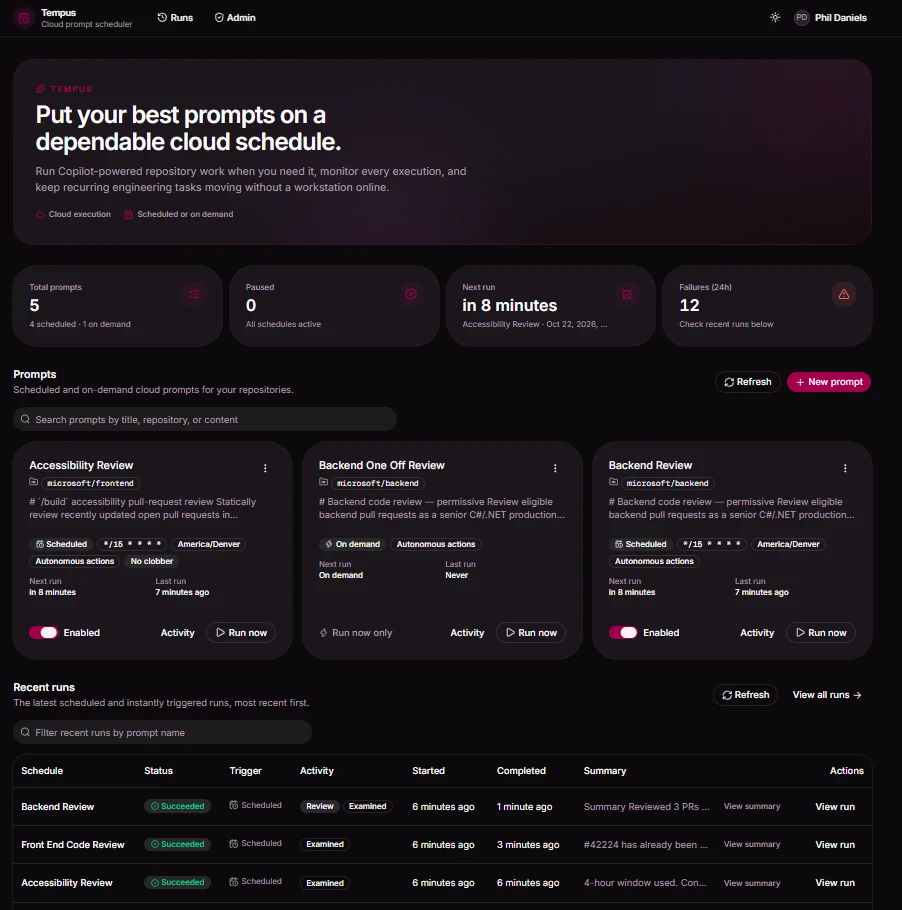The height and width of the screenshot is (910, 902).
Task: Focus the Search prompts input field
Action: tap(205, 420)
